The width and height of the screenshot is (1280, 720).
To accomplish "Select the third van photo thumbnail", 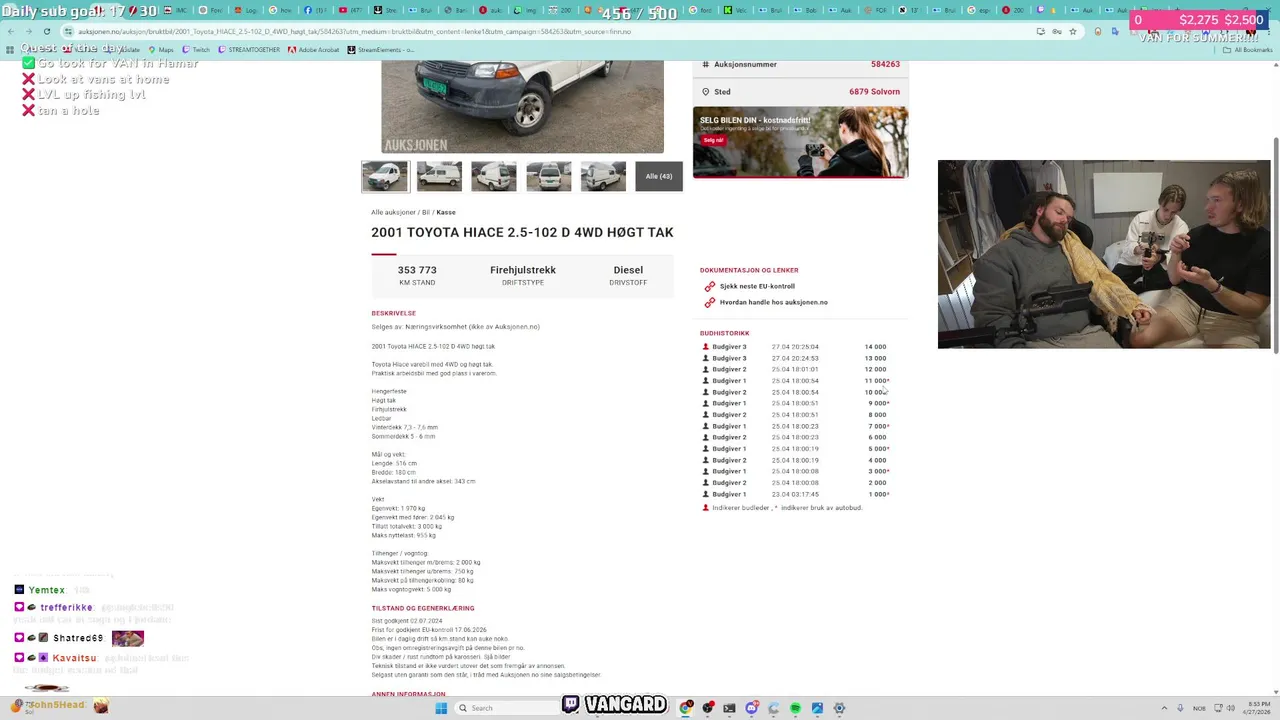I will coord(494,176).
